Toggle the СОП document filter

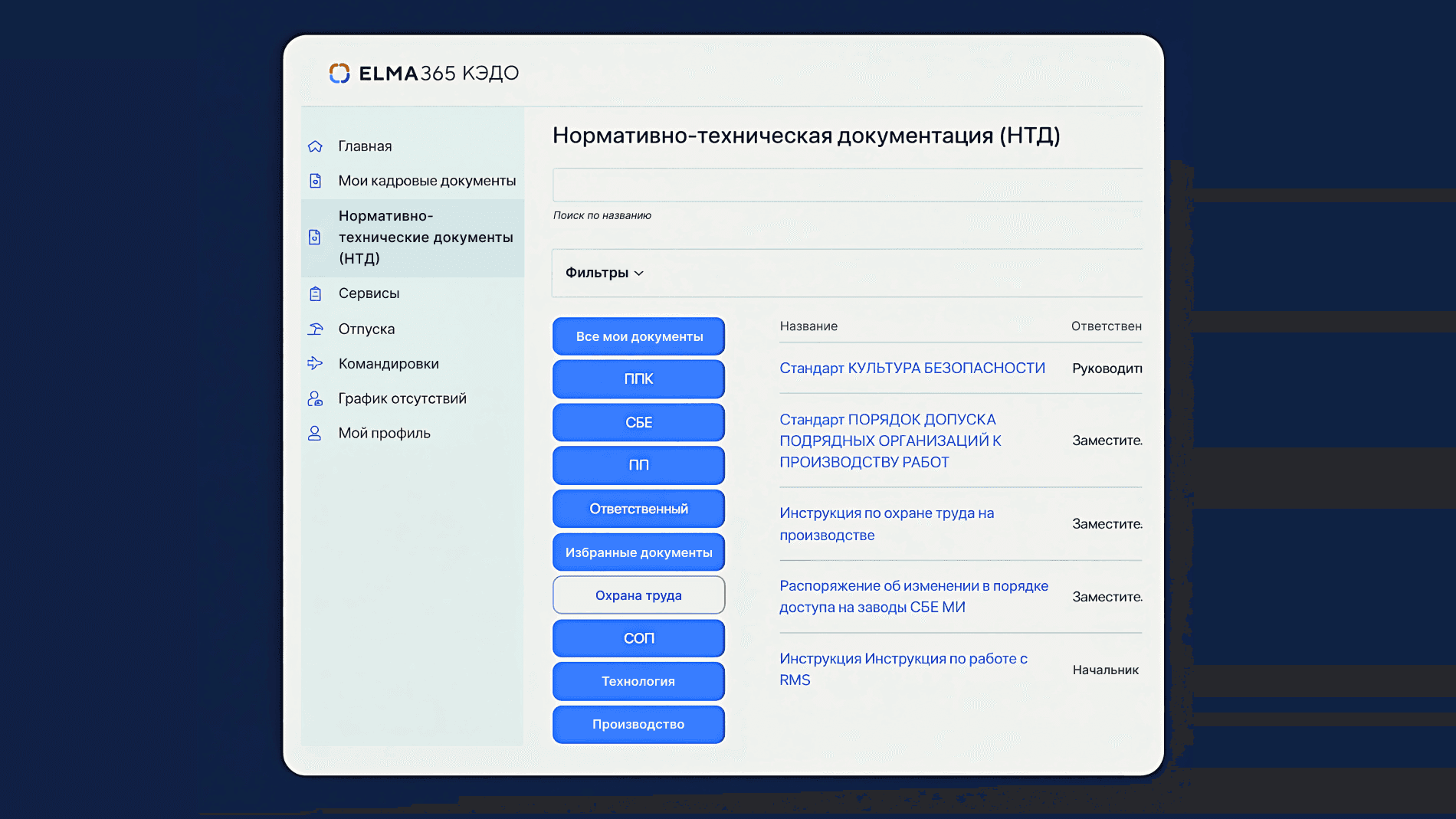[638, 637]
